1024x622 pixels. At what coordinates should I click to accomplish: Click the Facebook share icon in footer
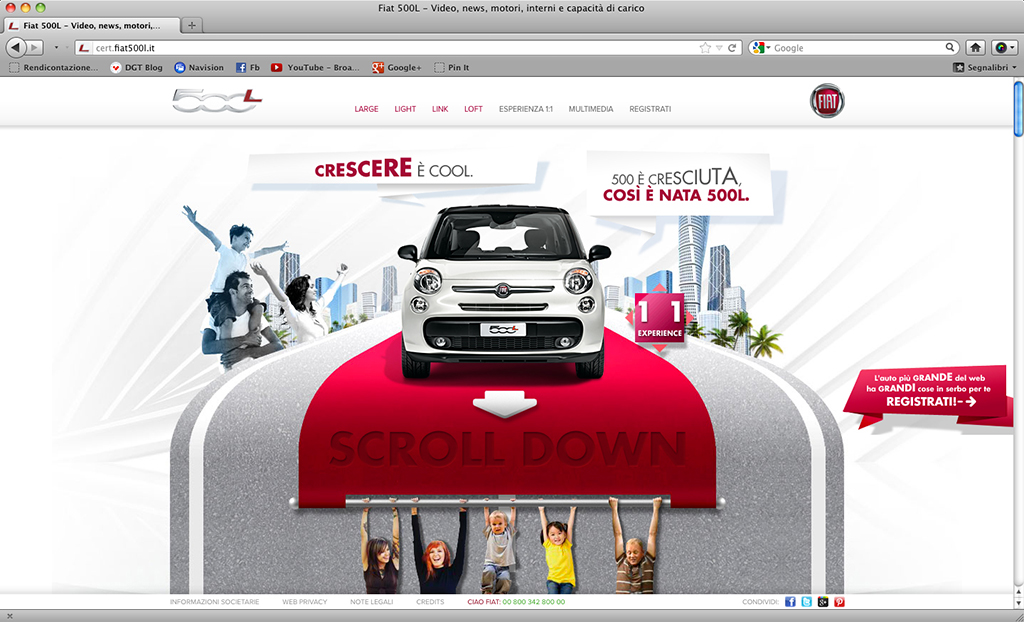coord(790,602)
